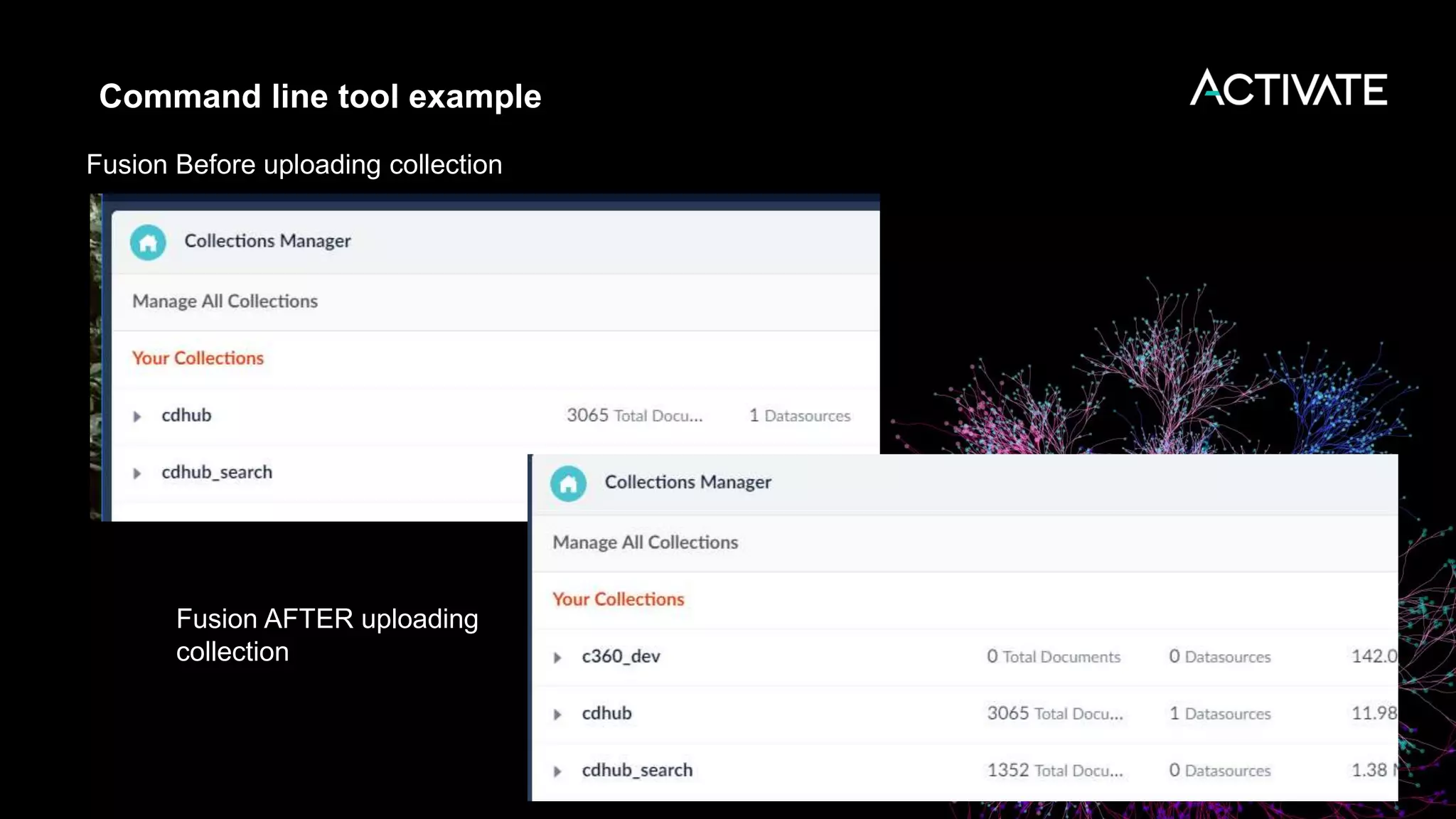Click 0 Datasources in the c360_dev row
The height and width of the screenshot is (819, 1456).
1220,656
